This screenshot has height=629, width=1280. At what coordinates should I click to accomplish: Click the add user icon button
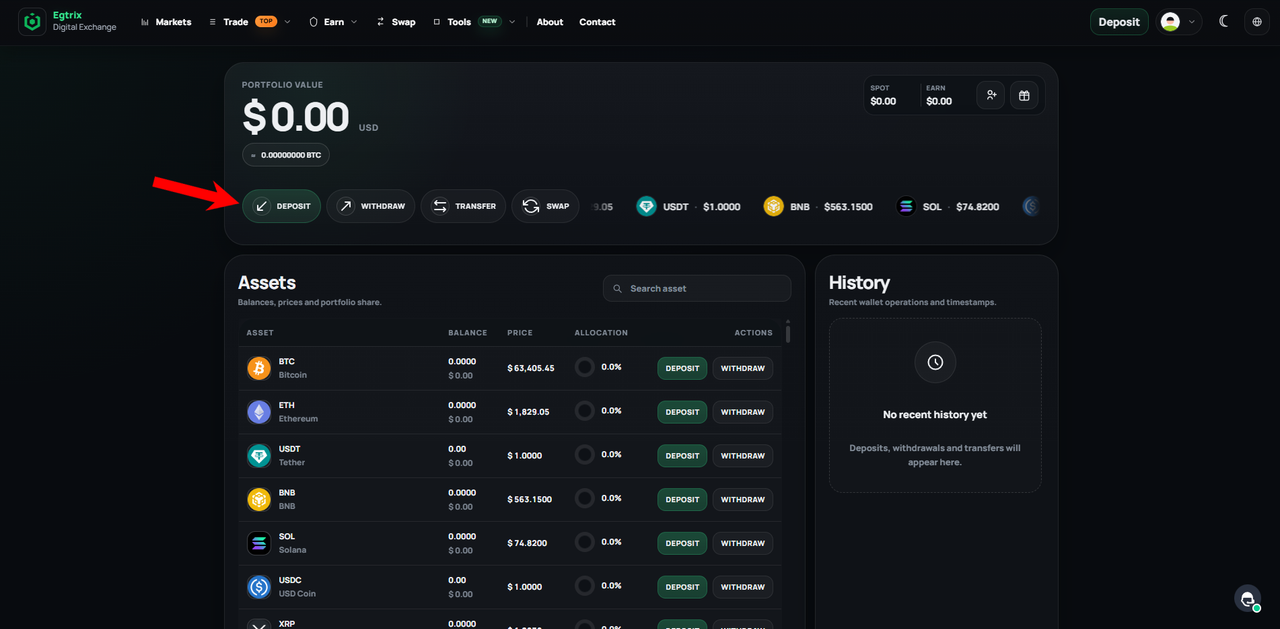(991, 95)
